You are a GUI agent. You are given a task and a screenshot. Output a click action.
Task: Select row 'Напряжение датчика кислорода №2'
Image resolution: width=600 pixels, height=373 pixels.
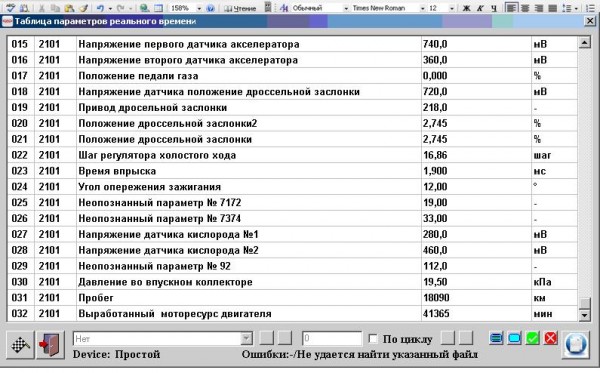292,250
